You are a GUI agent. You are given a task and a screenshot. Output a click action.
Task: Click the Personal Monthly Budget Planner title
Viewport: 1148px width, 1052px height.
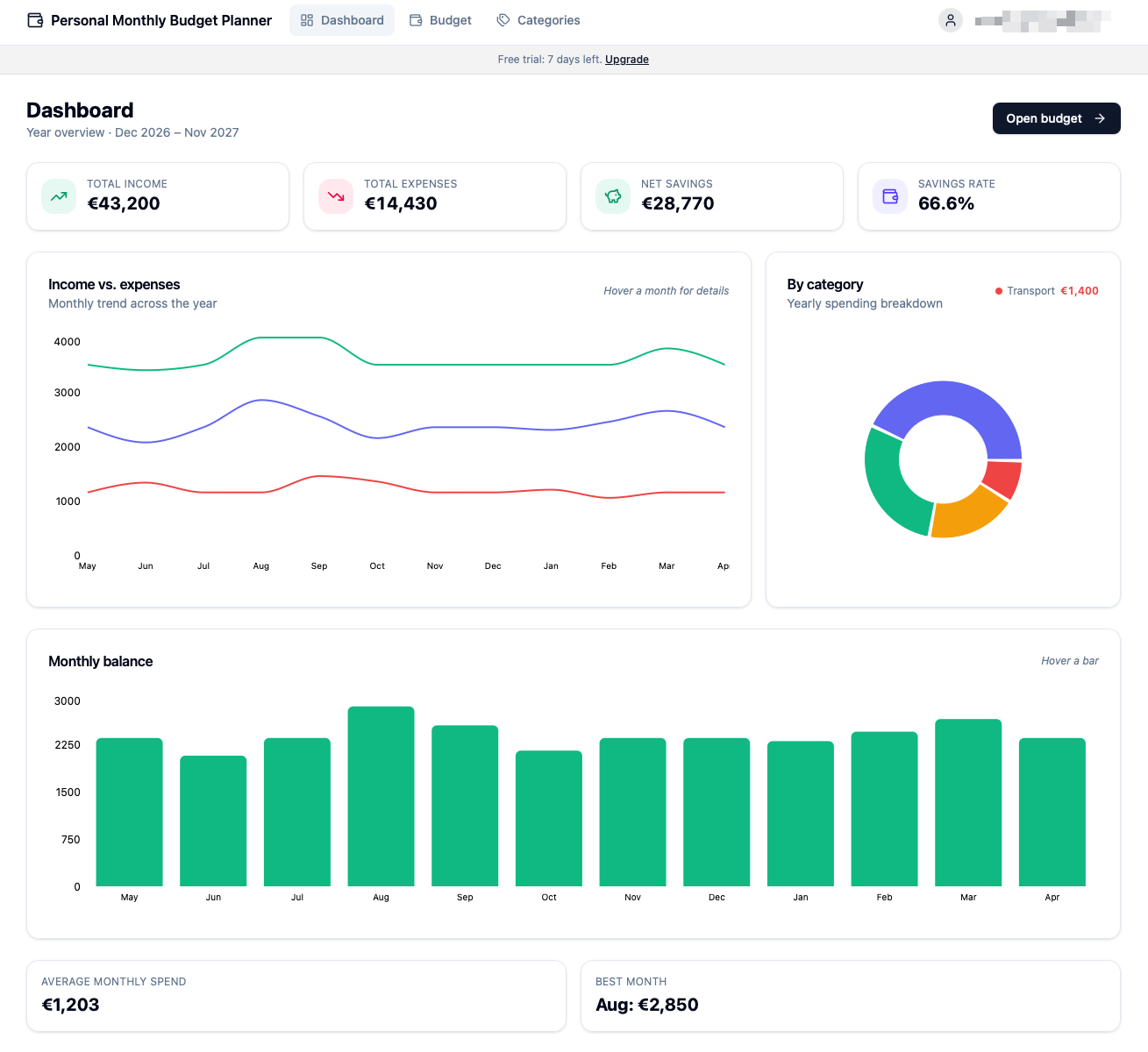pyautogui.click(x=161, y=20)
